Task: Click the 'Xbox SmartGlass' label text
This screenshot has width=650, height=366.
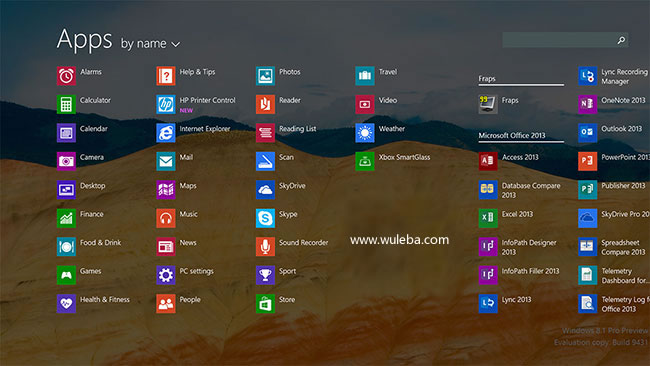Action: click(x=405, y=157)
